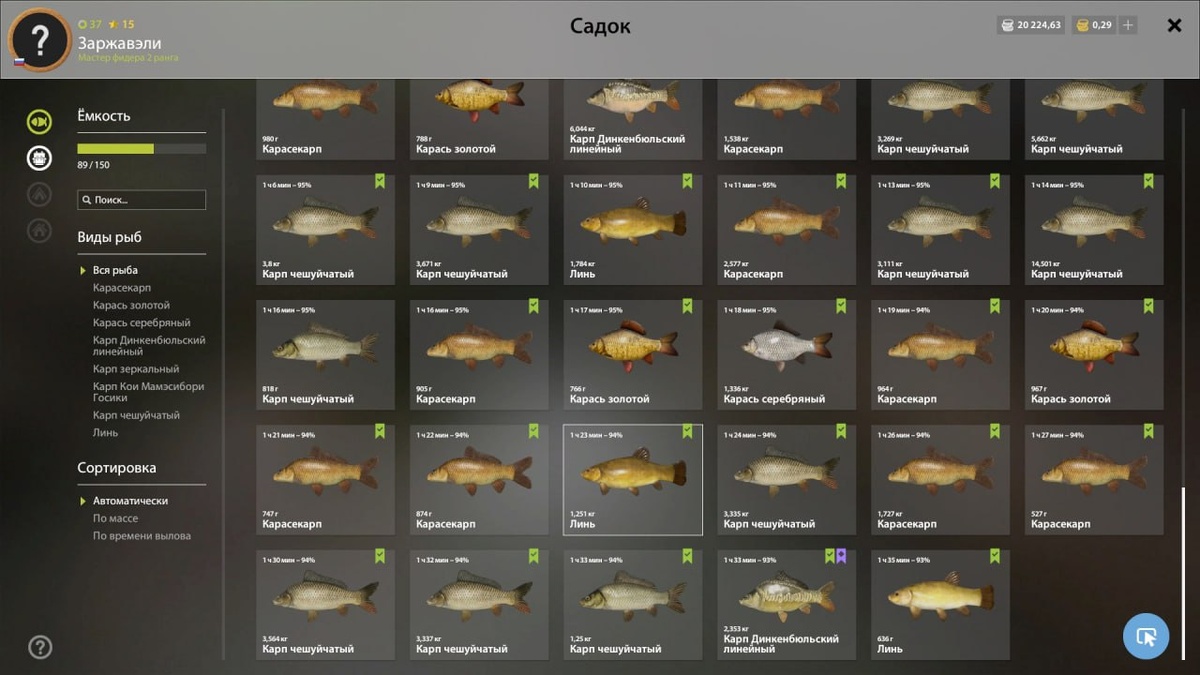Open help question mark at bottom left
This screenshot has width=1200, height=675.
pyautogui.click(x=39, y=647)
